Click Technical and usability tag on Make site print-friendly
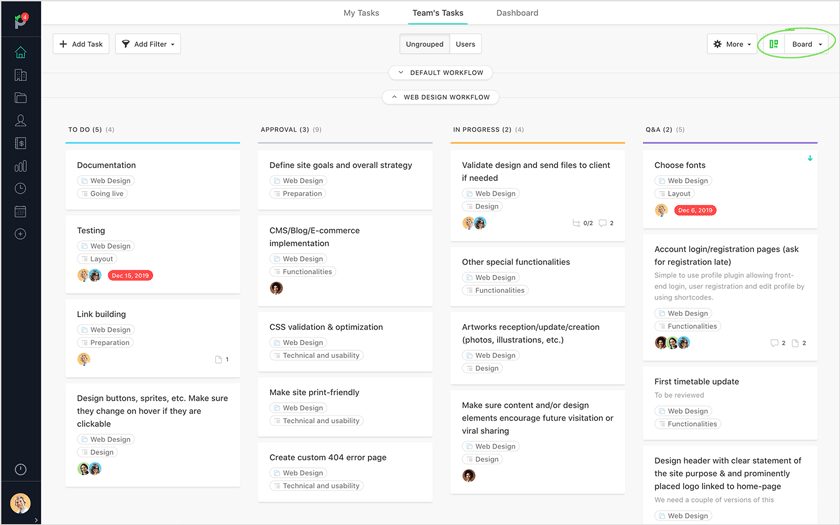 (x=316, y=421)
